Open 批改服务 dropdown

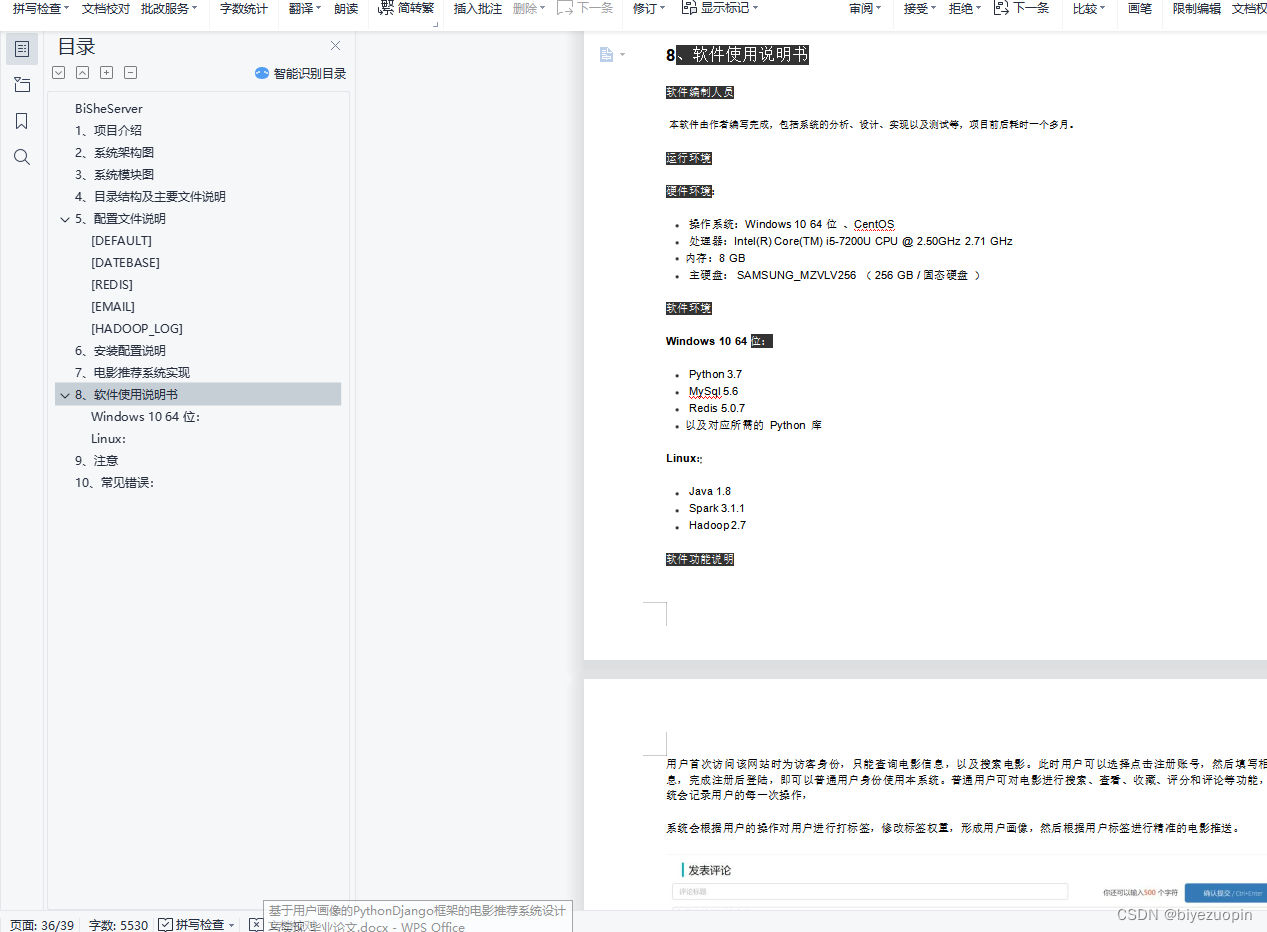coord(169,8)
